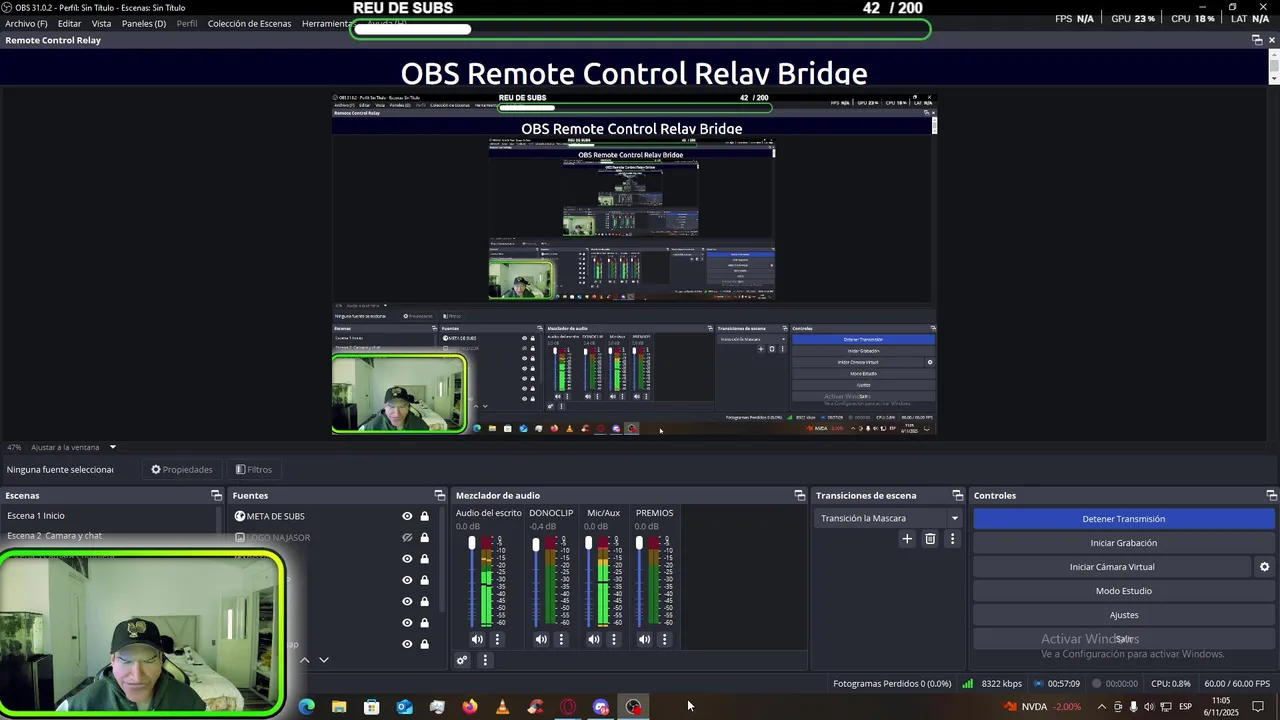Open File Explorer from the taskbar
Viewport: 1280px width, 720px height.
pyautogui.click(x=339, y=707)
